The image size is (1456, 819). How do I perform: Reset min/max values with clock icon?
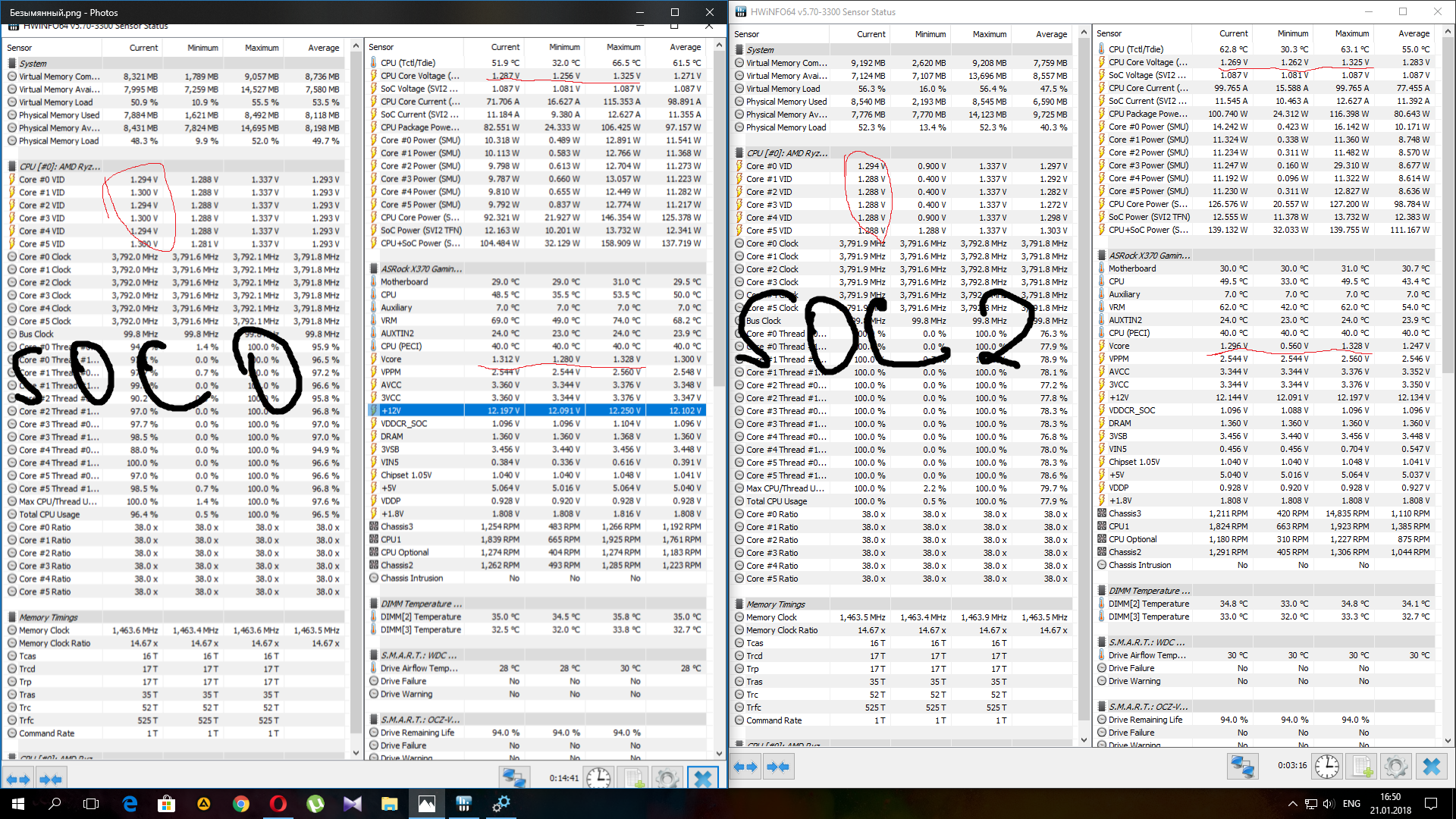[x=1326, y=767]
